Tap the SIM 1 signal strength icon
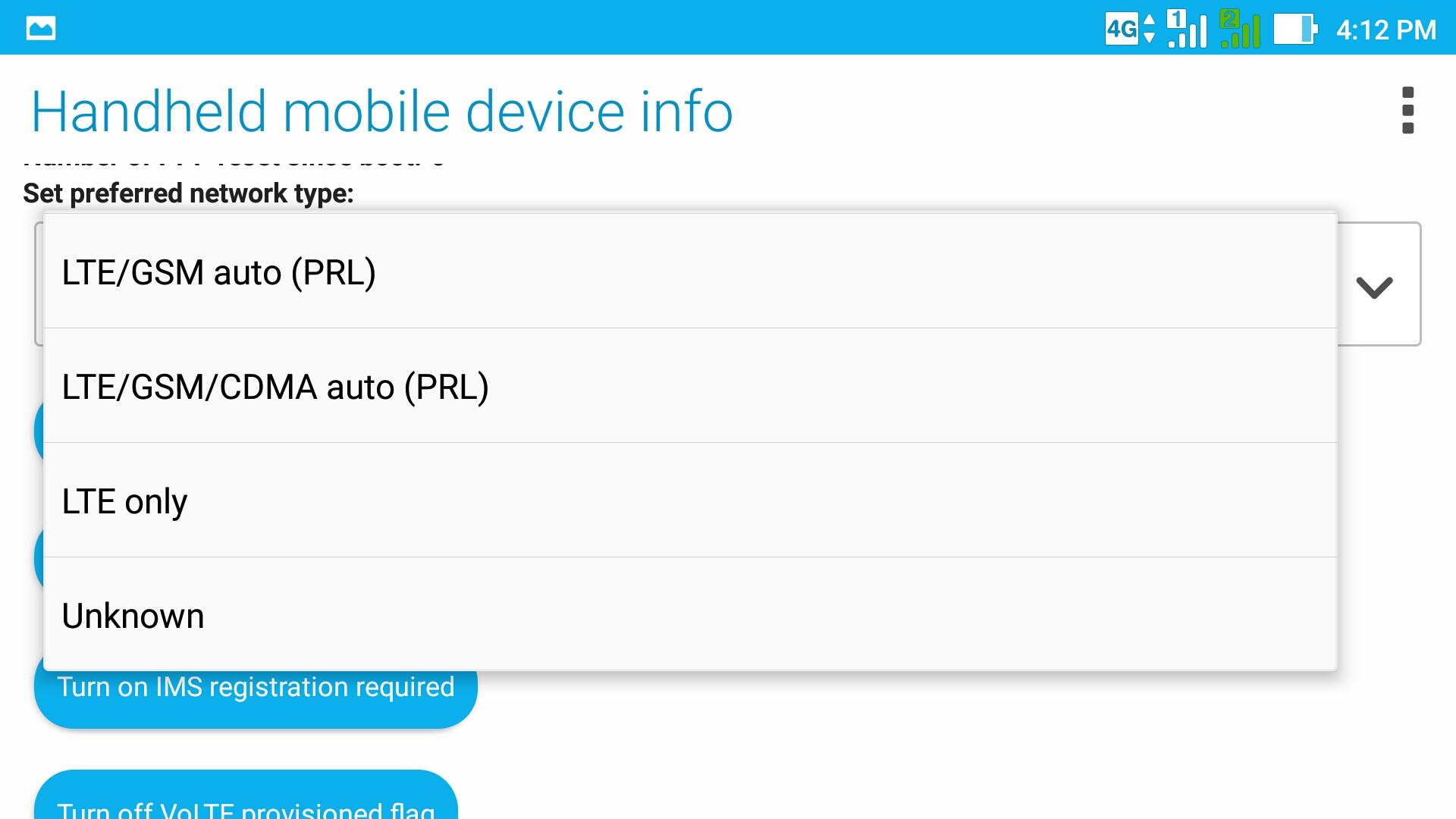The image size is (1456, 819). (x=1187, y=29)
